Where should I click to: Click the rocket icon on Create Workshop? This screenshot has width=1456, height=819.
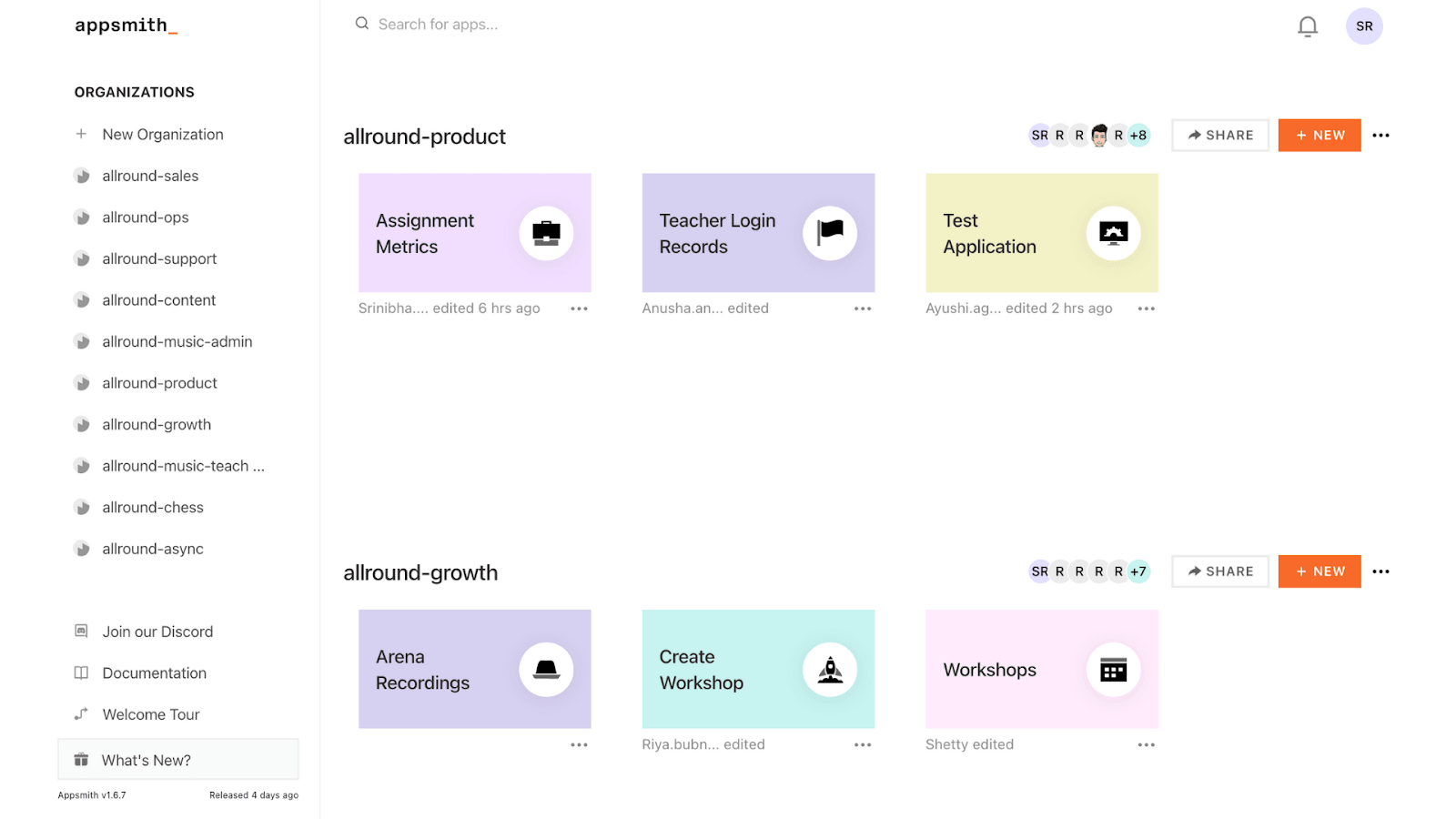[x=829, y=670]
